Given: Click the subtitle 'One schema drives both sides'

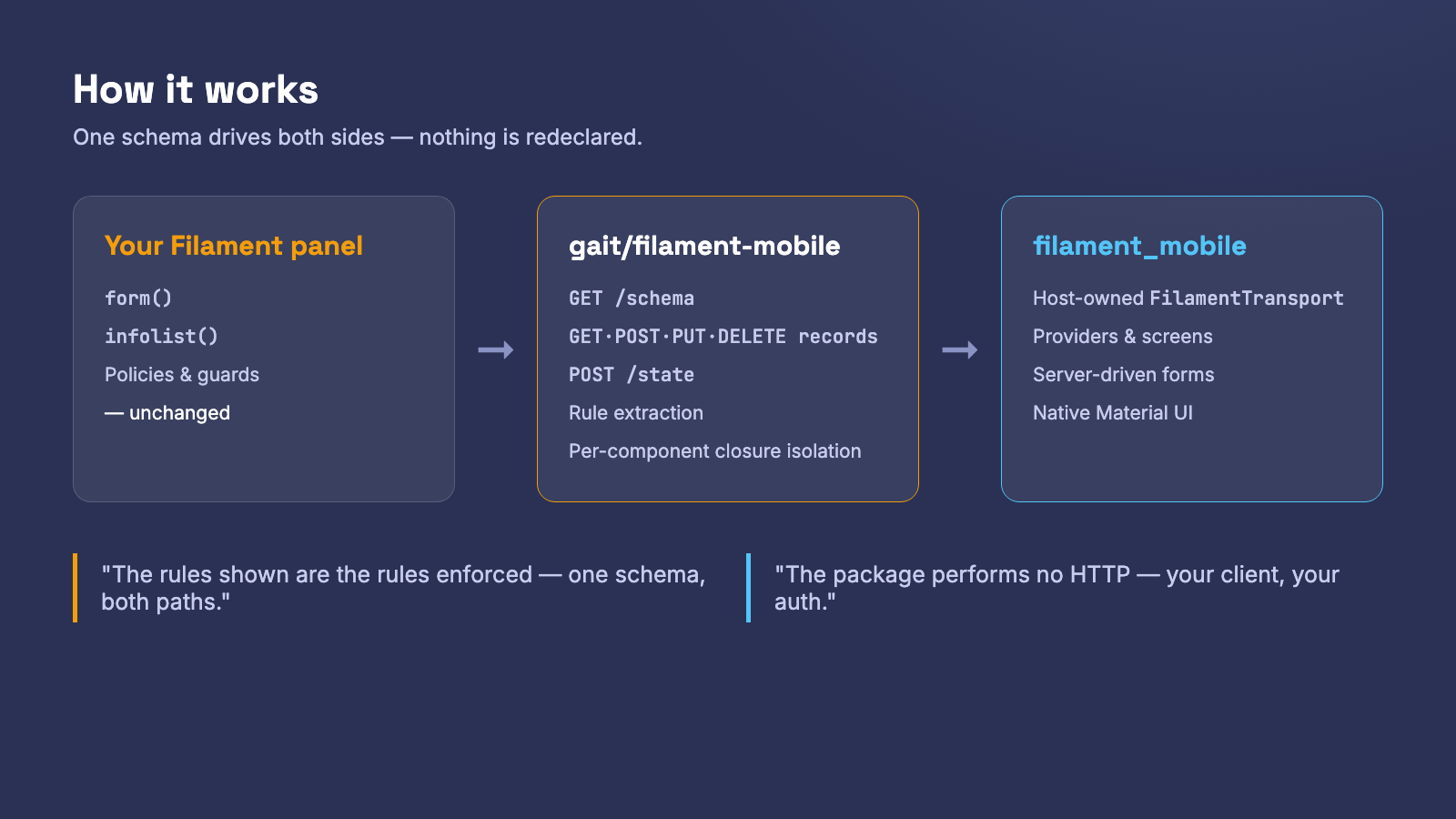Looking at the screenshot, I should (229, 136).
